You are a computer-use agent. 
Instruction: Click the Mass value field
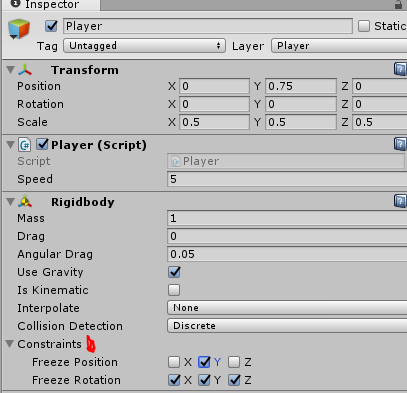(x=287, y=218)
